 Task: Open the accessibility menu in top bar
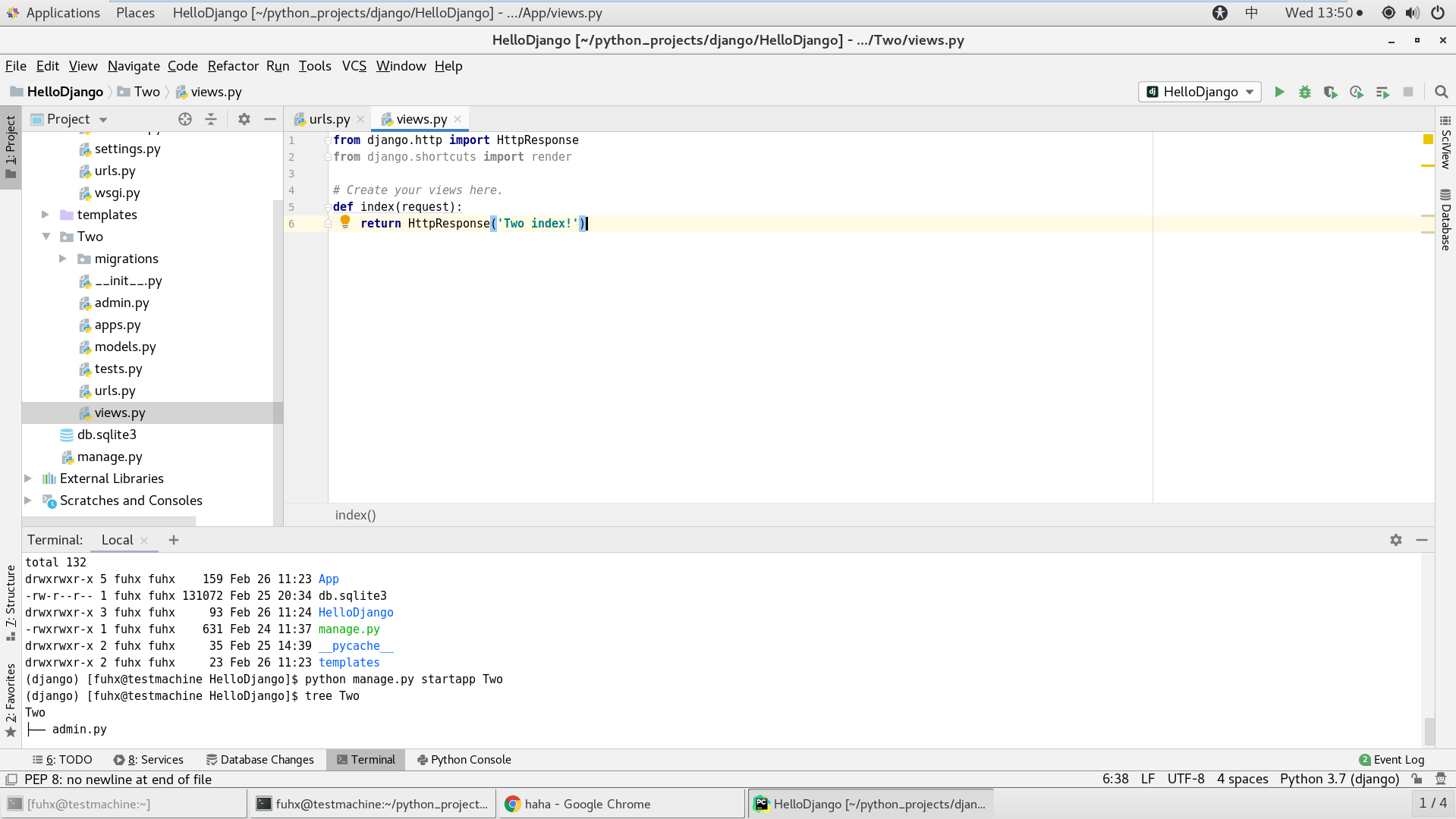(x=1220, y=13)
